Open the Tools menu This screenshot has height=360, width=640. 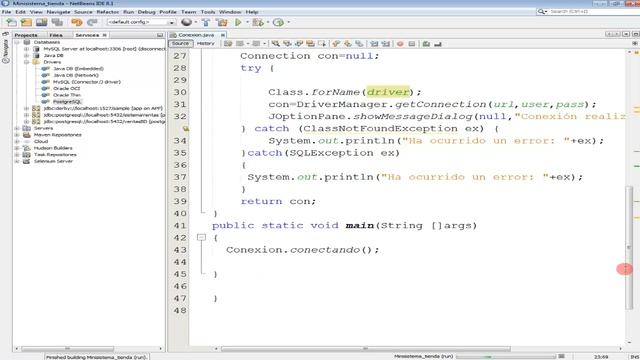pyautogui.click(x=208, y=12)
